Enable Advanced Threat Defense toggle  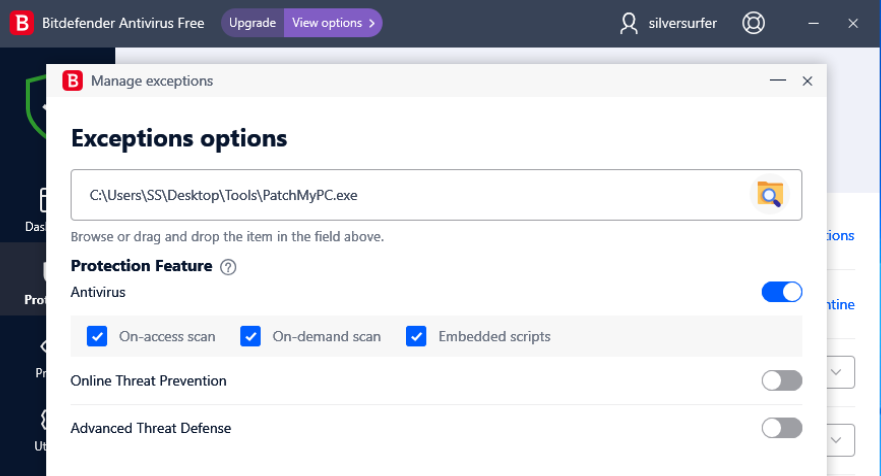782,428
